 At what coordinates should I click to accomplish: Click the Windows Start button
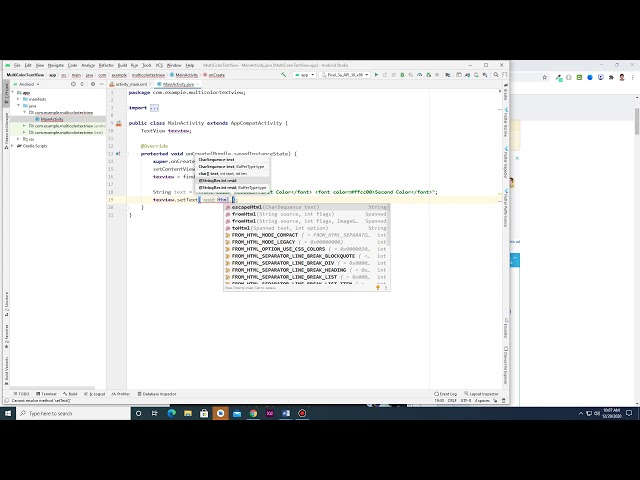pos(8,413)
